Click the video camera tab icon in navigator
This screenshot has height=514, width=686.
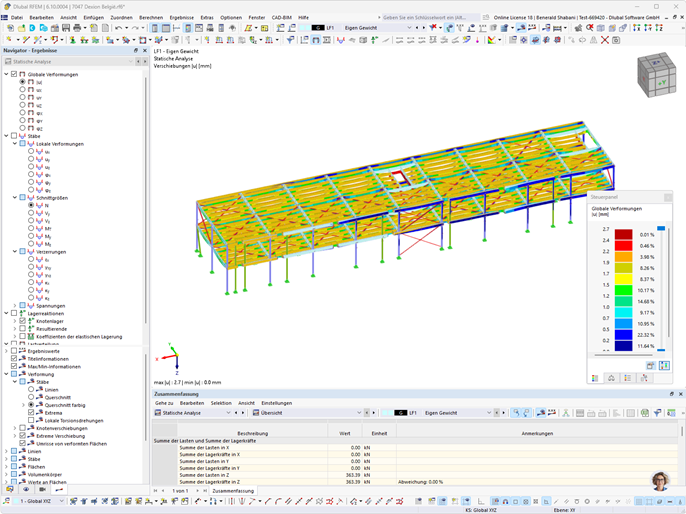point(42,489)
